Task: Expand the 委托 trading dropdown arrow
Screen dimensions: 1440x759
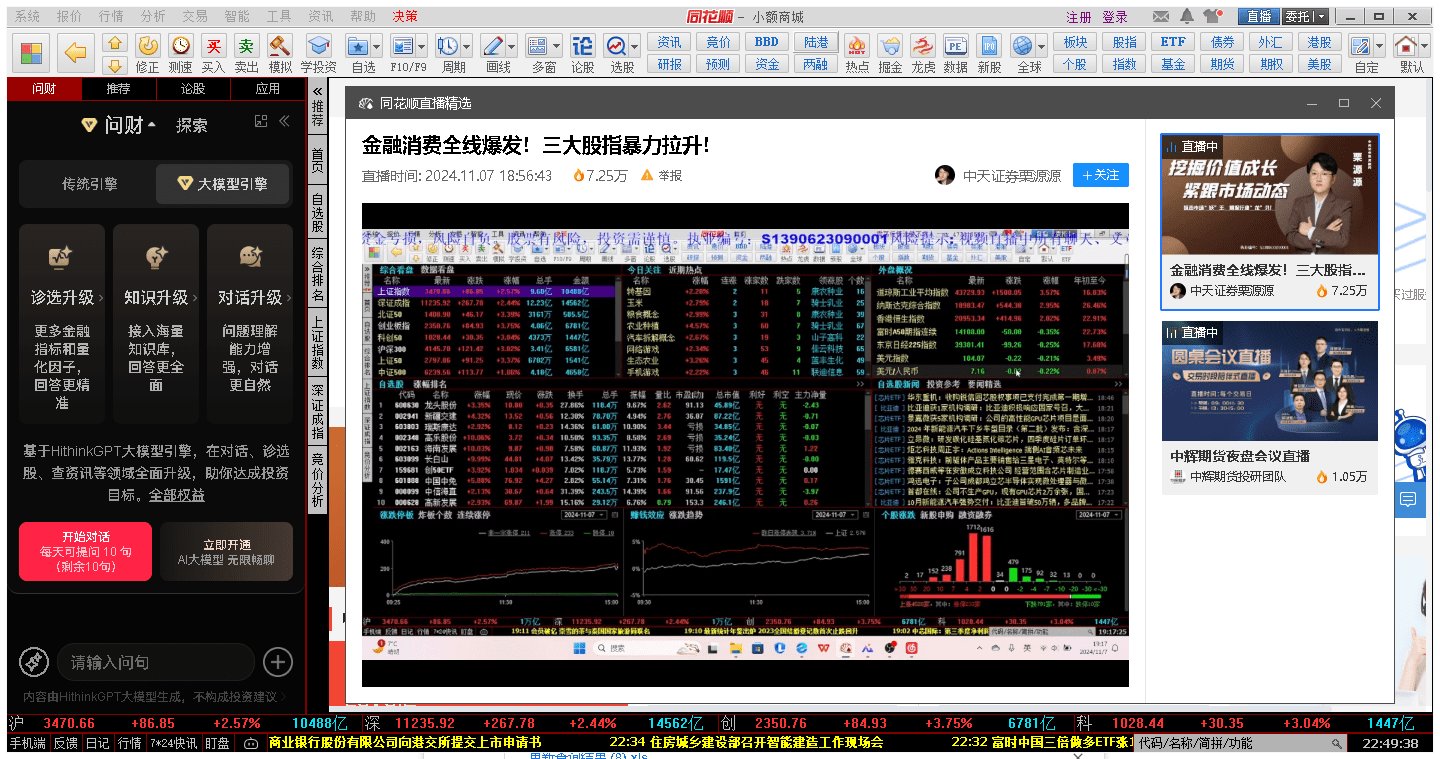Action: pos(1321,16)
